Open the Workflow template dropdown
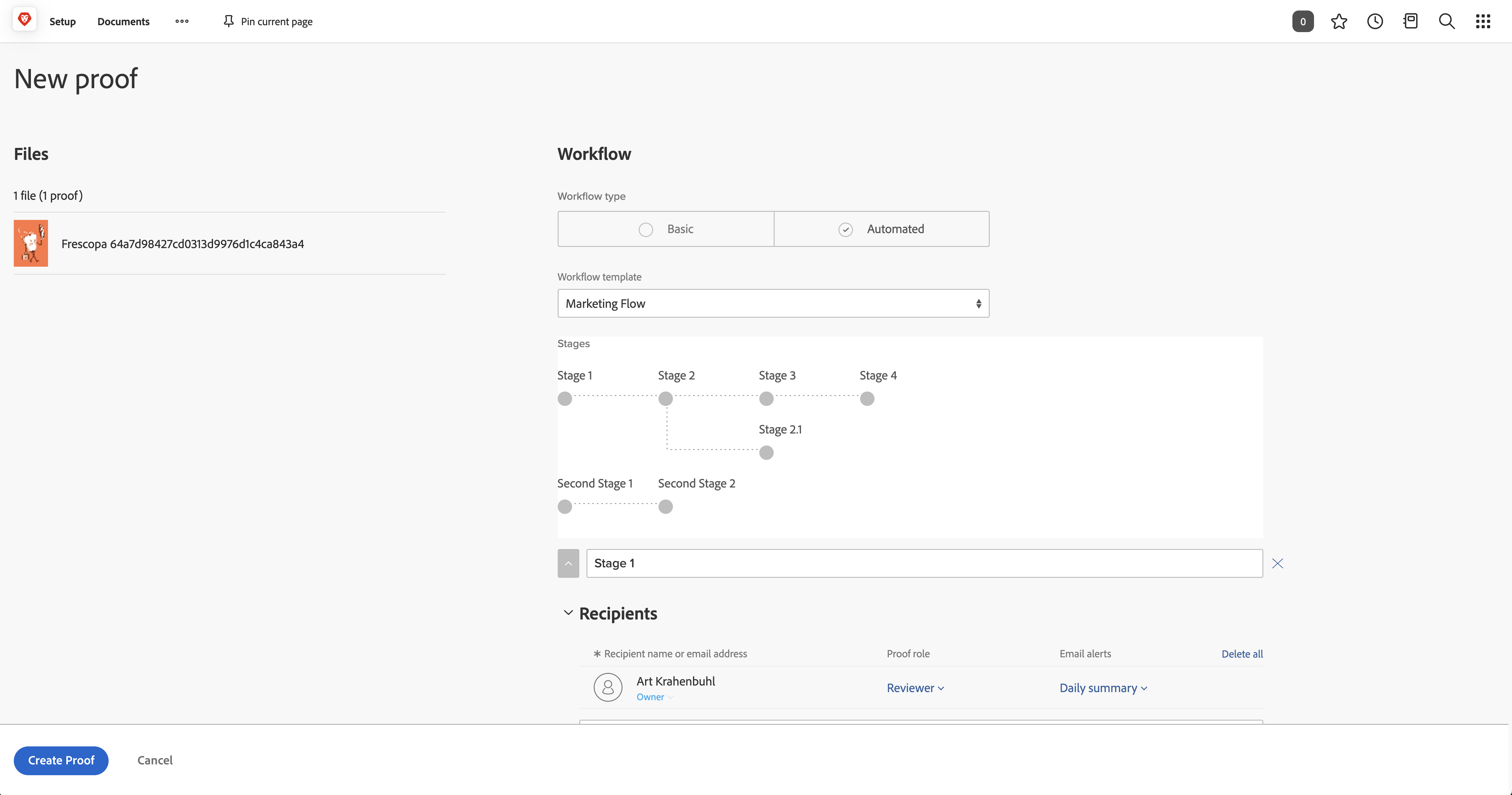1512x795 pixels. click(x=773, y=304)
